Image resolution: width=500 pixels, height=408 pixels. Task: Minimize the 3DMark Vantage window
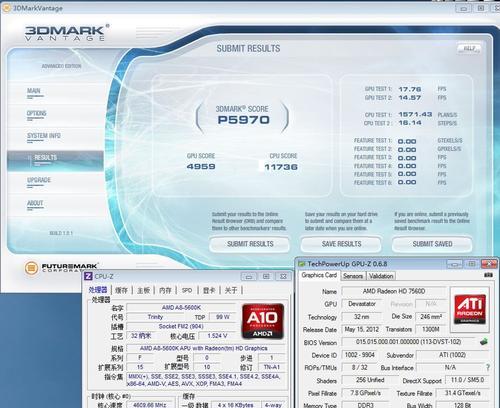[x=464, y=8]
